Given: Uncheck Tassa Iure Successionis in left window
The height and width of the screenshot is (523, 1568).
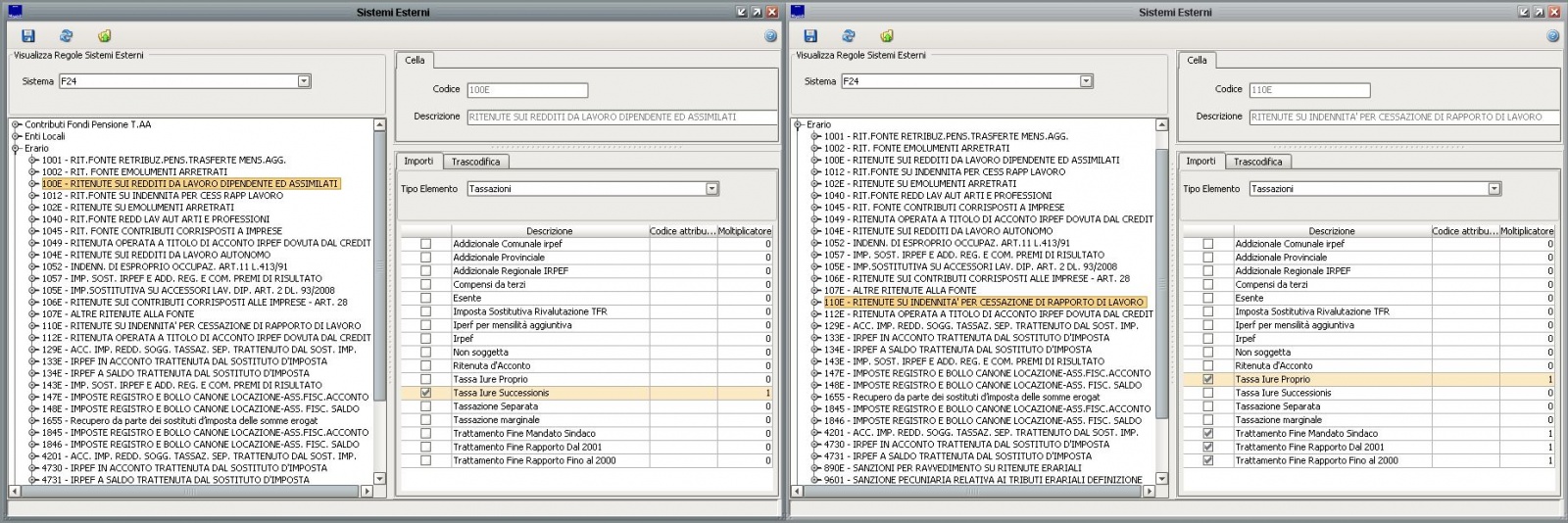Looking at the screenshot, I should point(425,393).
